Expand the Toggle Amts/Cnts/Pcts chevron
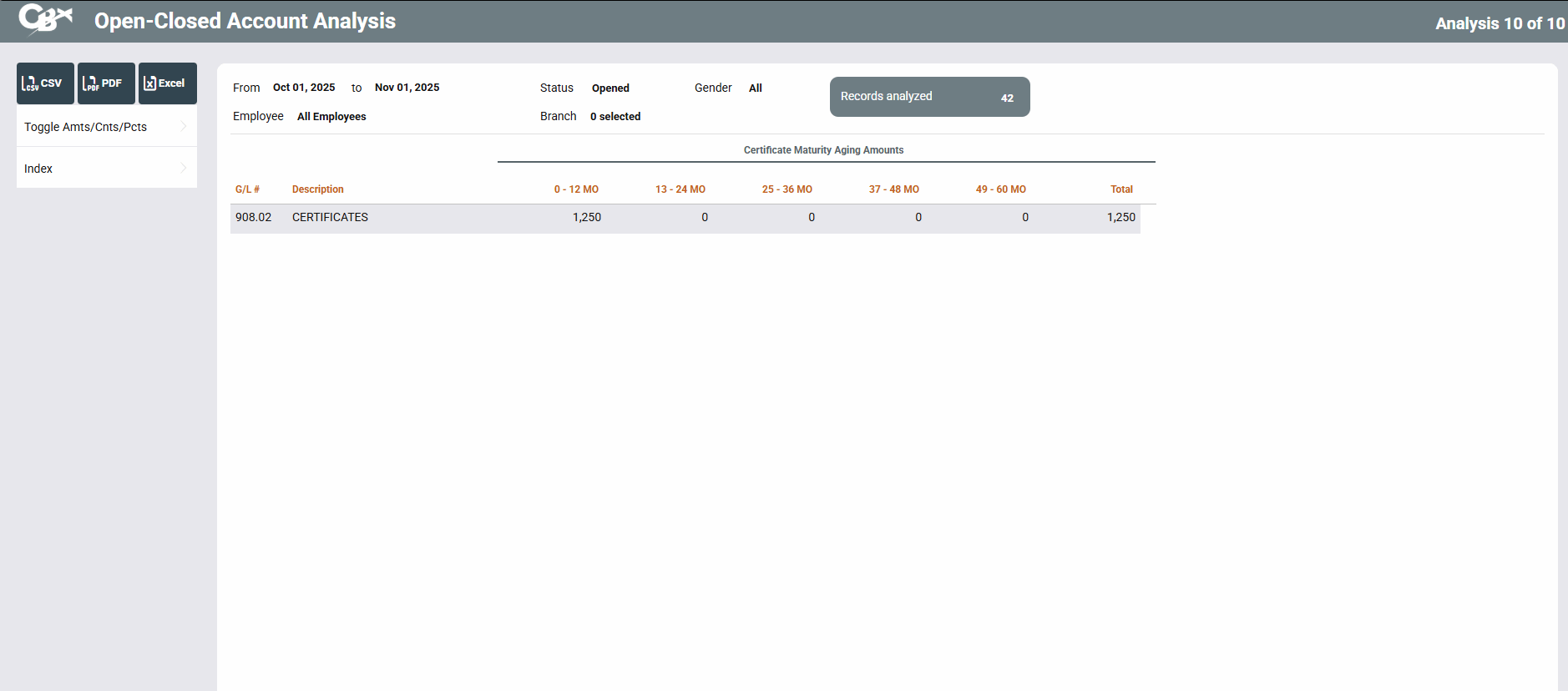 click(x=184, y=127)
